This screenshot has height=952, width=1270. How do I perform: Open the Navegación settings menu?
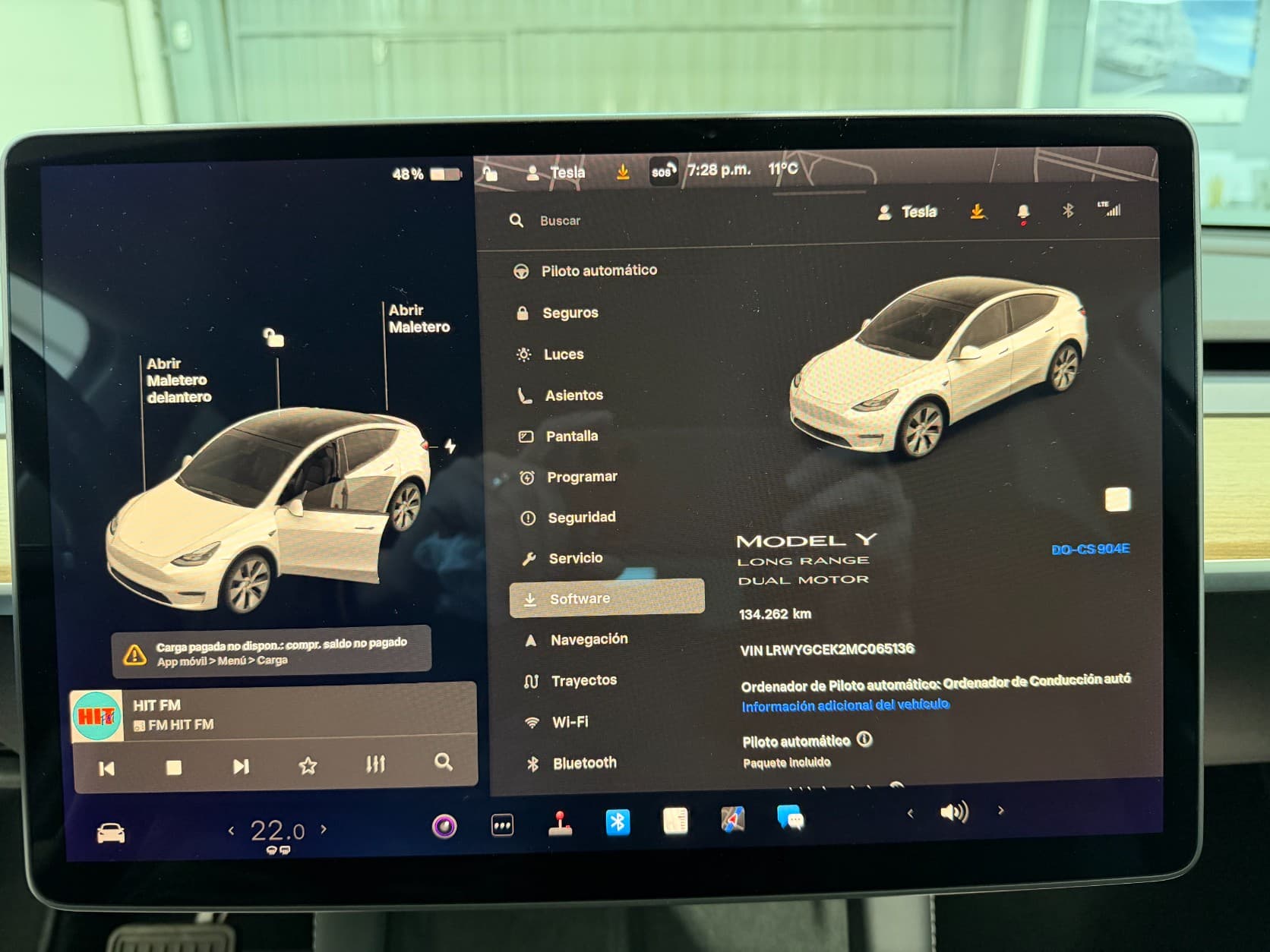589,639
